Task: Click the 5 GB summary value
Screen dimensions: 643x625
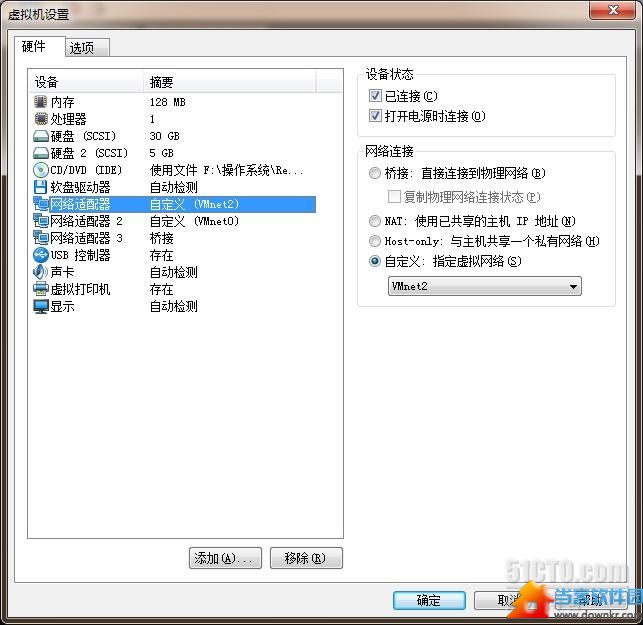Action: [x=162, y=153]
